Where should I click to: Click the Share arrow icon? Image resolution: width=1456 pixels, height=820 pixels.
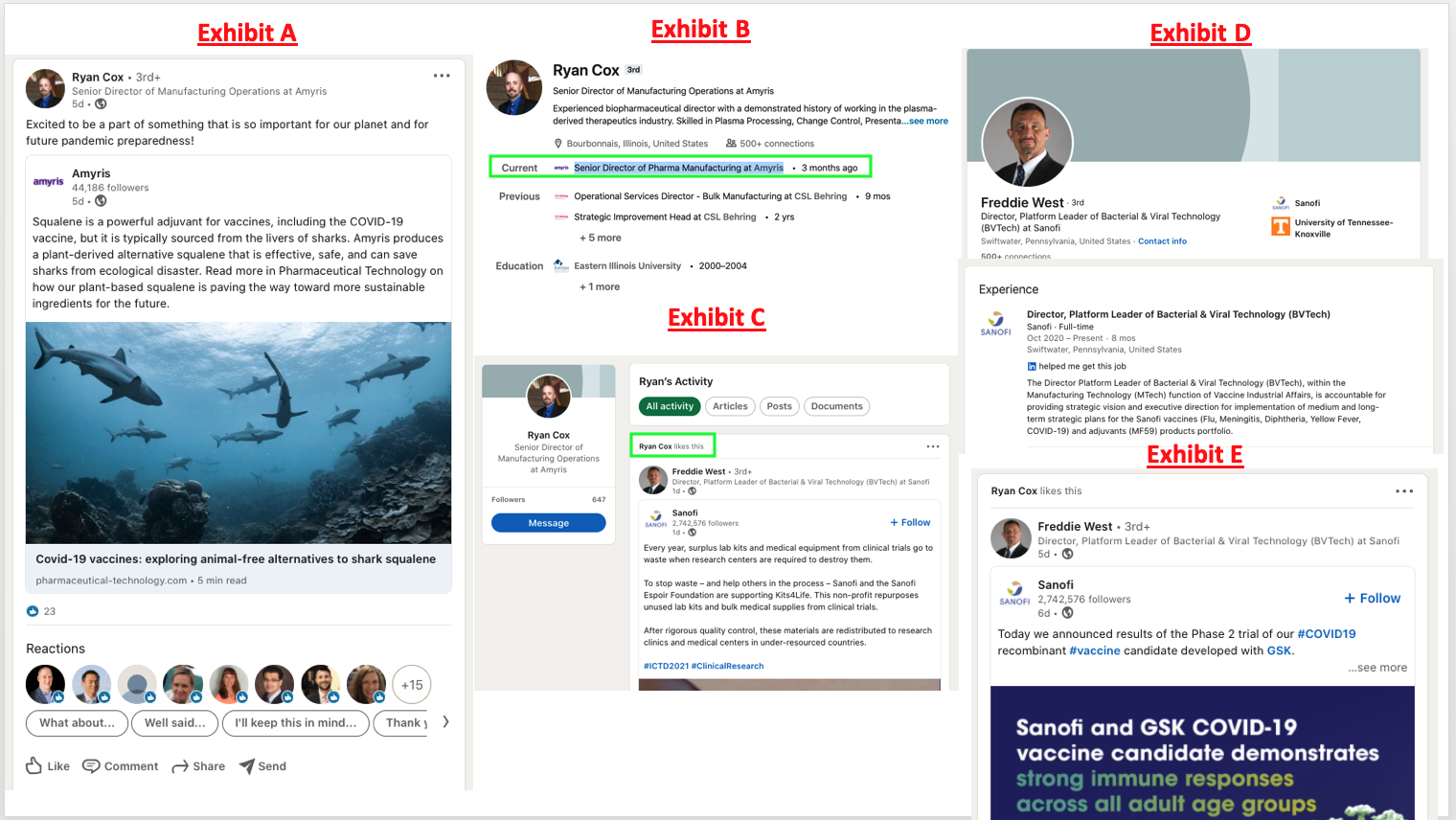coord(180,765)
